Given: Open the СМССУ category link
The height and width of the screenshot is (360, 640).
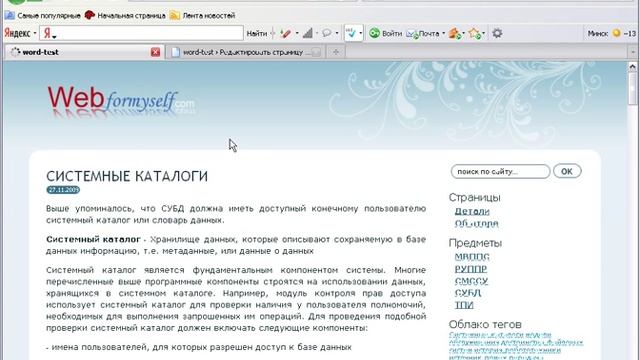Looking at the screenshot, I should (471, 281).
